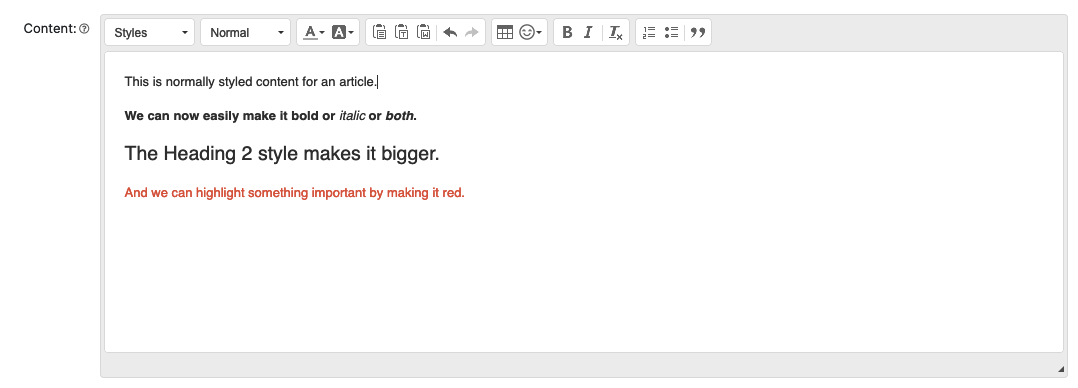Redo the last undone edit
This screenshot has width=1078, height=388.
(472, 32)
